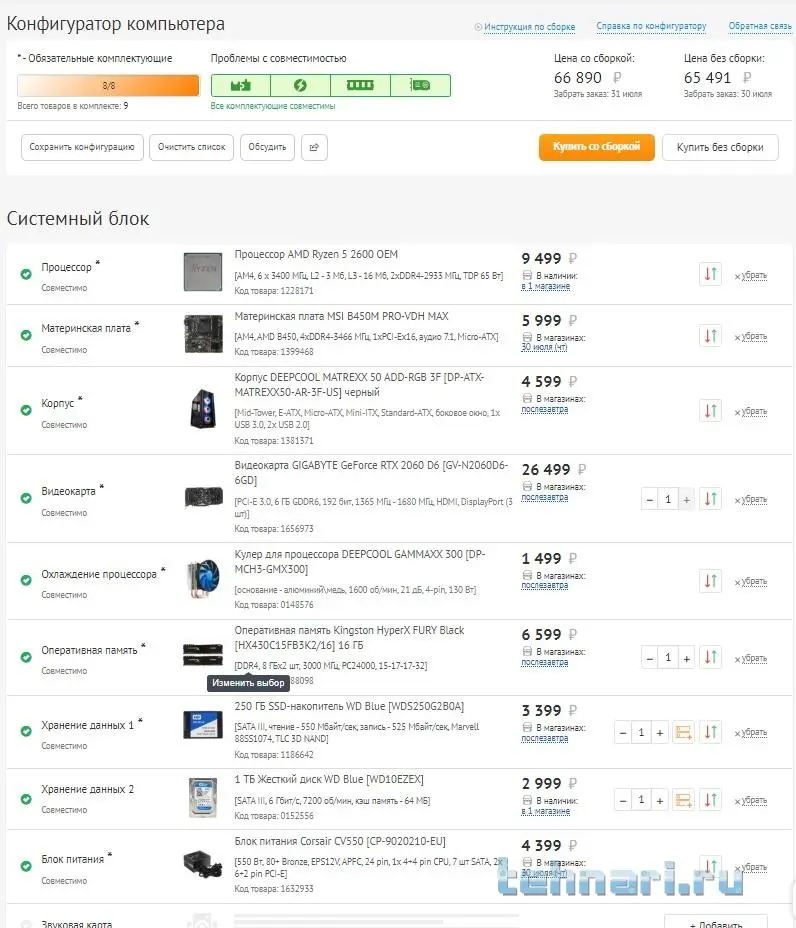Open motherboard compatibility indicator icon

click(241, 85)
